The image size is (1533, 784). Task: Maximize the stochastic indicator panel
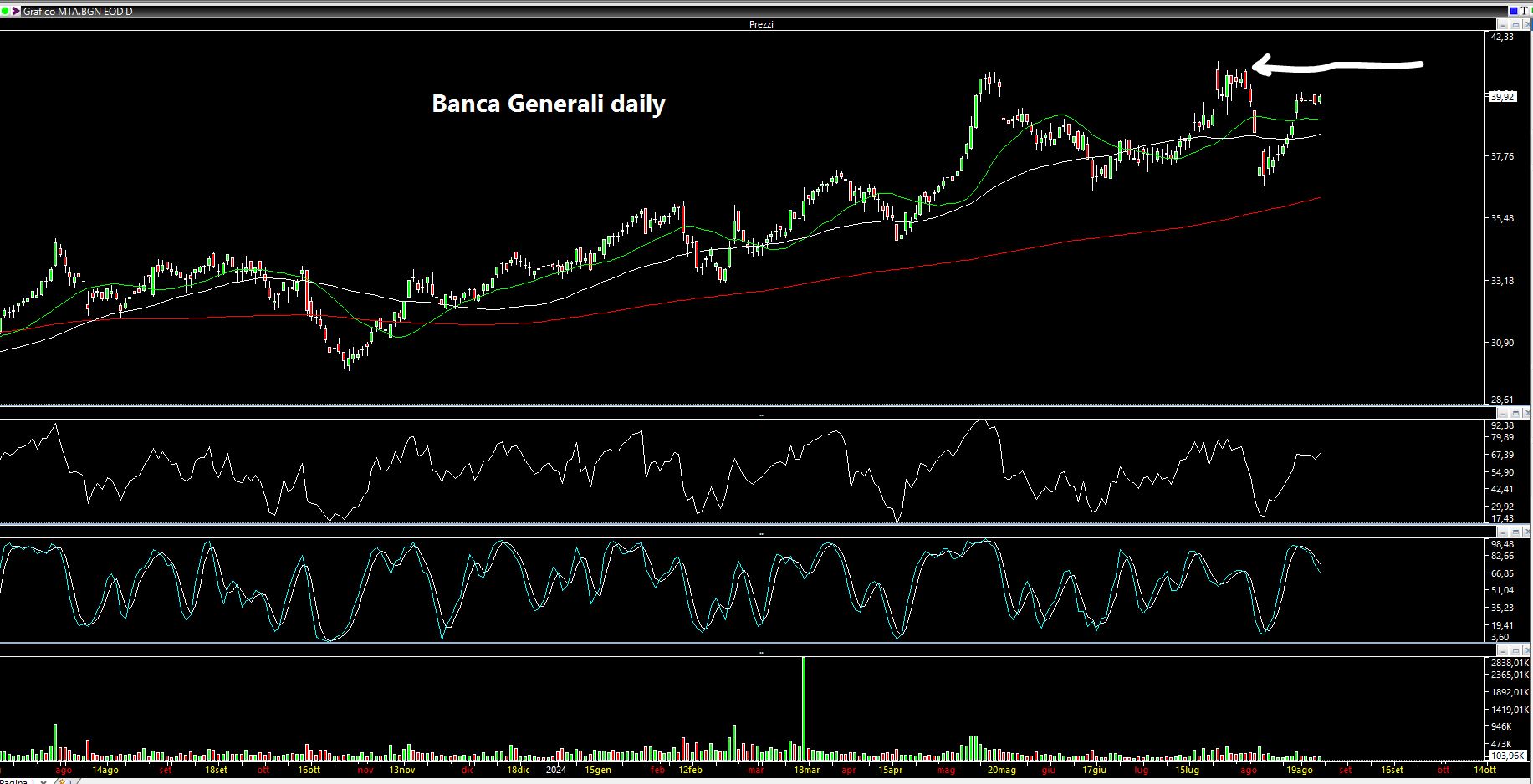[x=1515, y=532]
